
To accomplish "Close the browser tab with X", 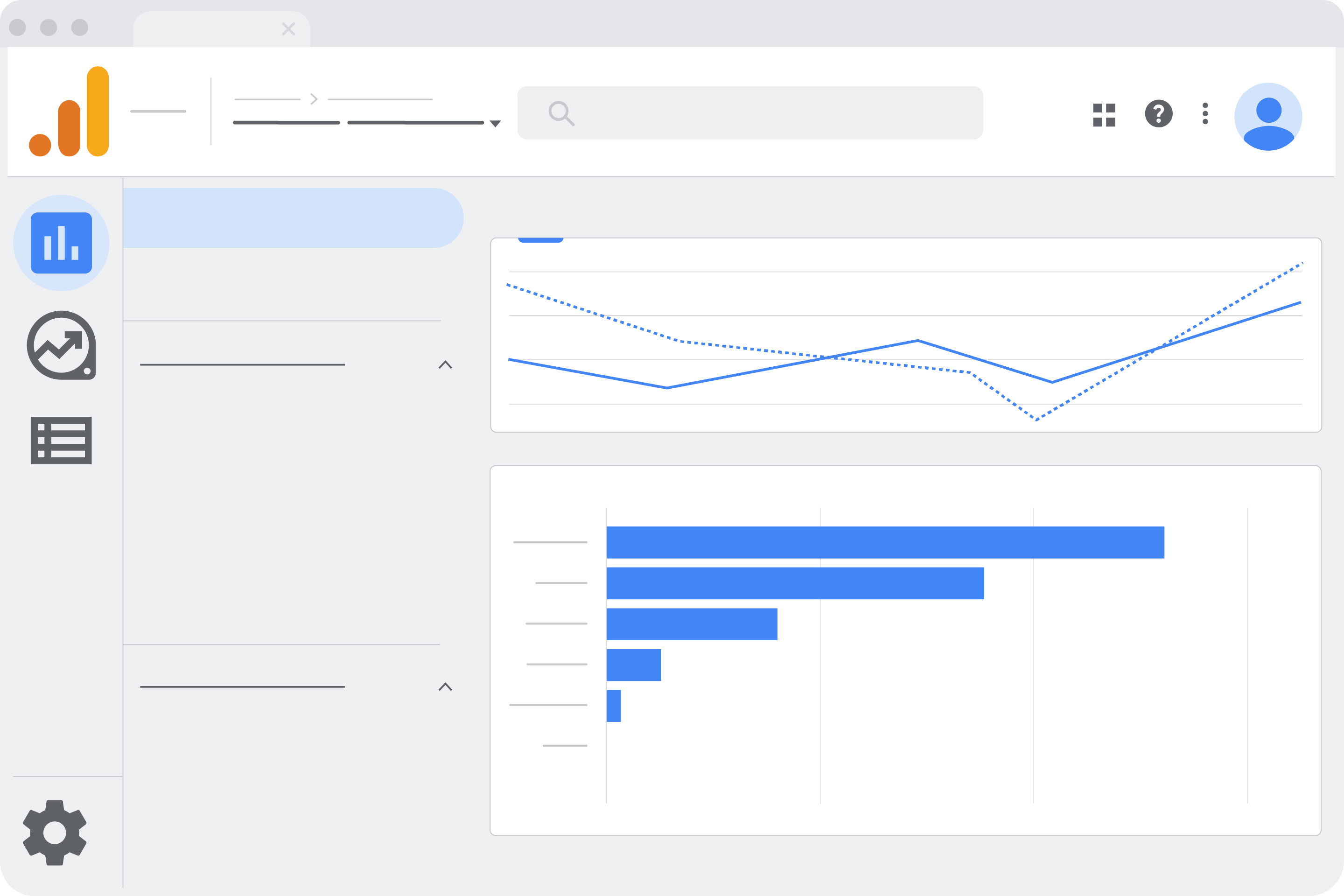I will pyautogui.click(x=288, y=28).
